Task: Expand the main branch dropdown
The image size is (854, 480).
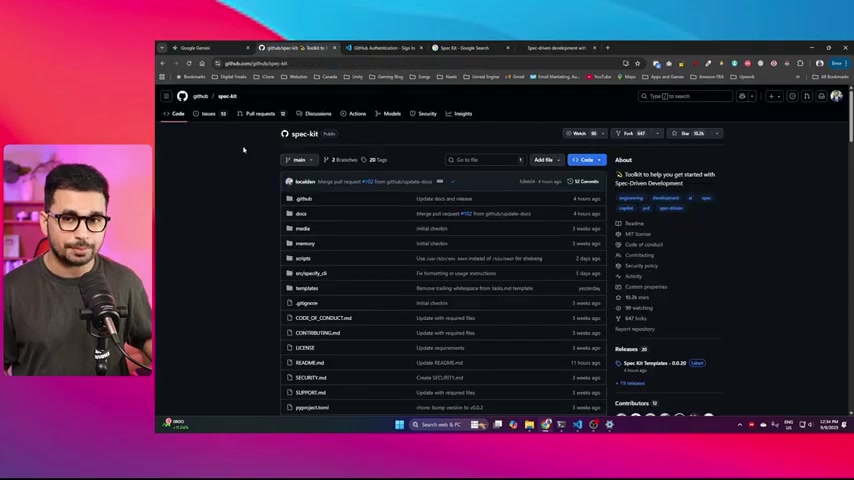Action: [x=299, y=160]
